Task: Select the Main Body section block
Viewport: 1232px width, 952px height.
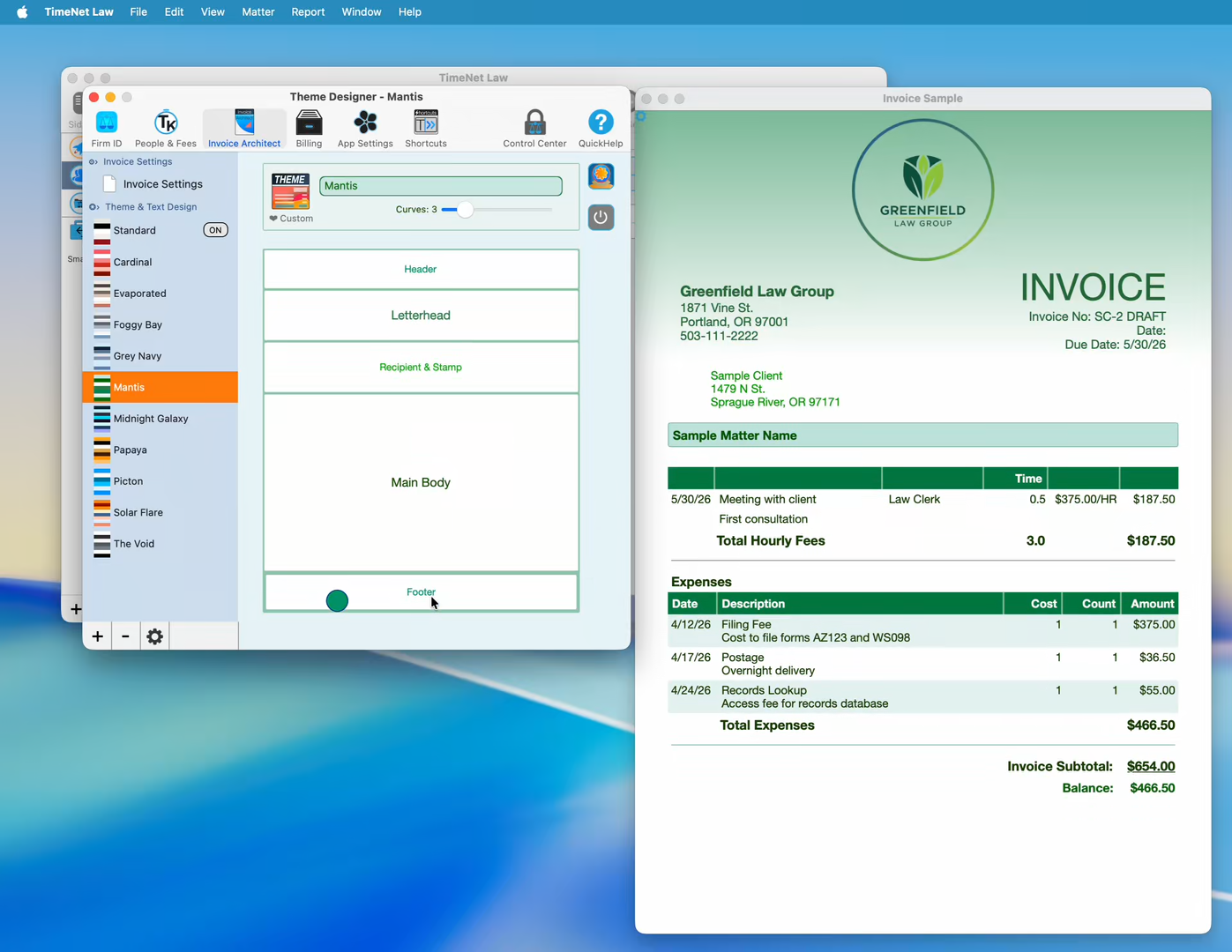Action: (x=421, y=482)
